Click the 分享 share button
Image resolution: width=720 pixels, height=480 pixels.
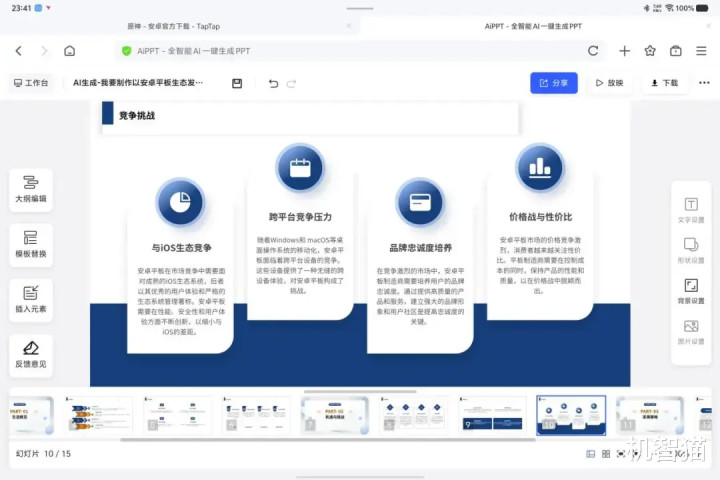[x=554, y=83]
